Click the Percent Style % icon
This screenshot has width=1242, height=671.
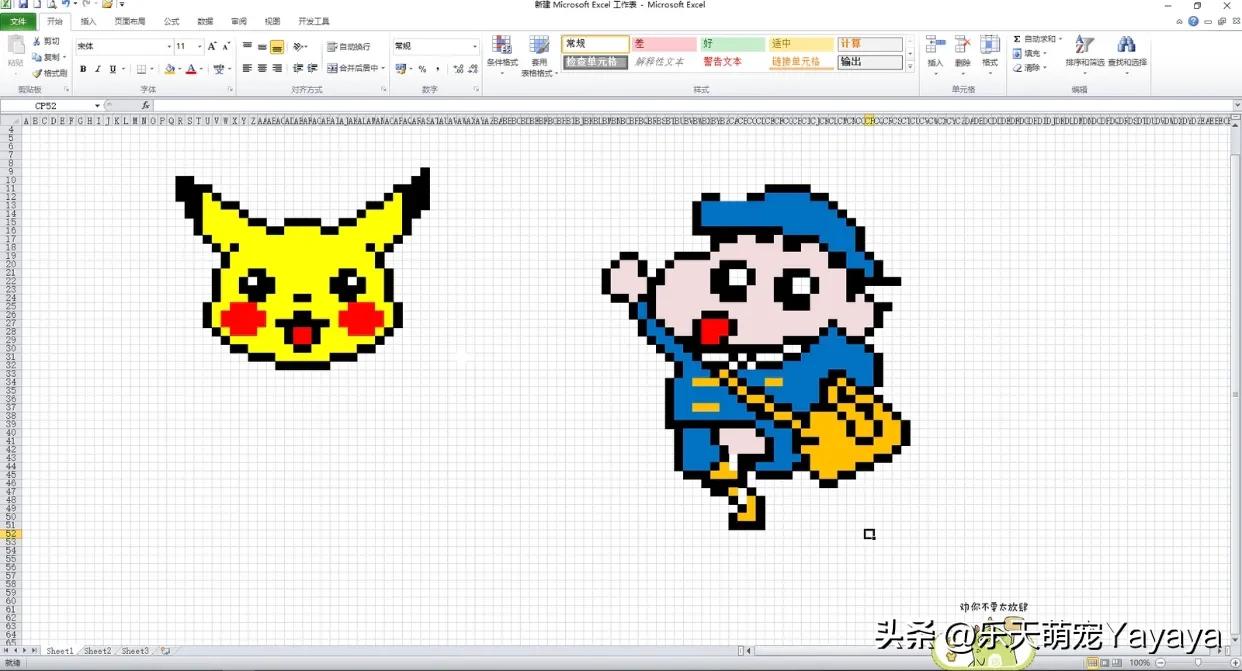[422, 69]
